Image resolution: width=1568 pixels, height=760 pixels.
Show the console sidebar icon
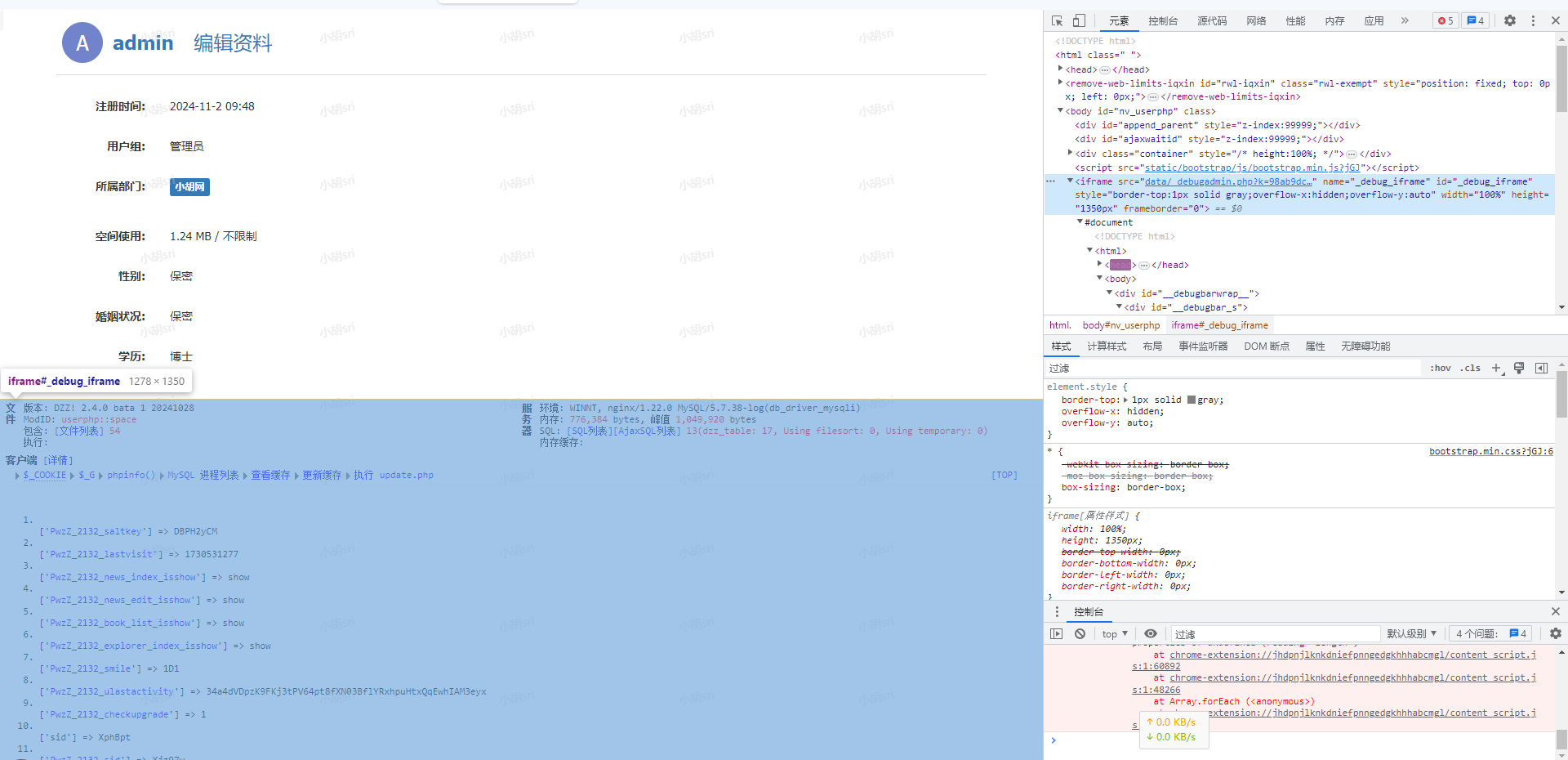point(1057,633)
